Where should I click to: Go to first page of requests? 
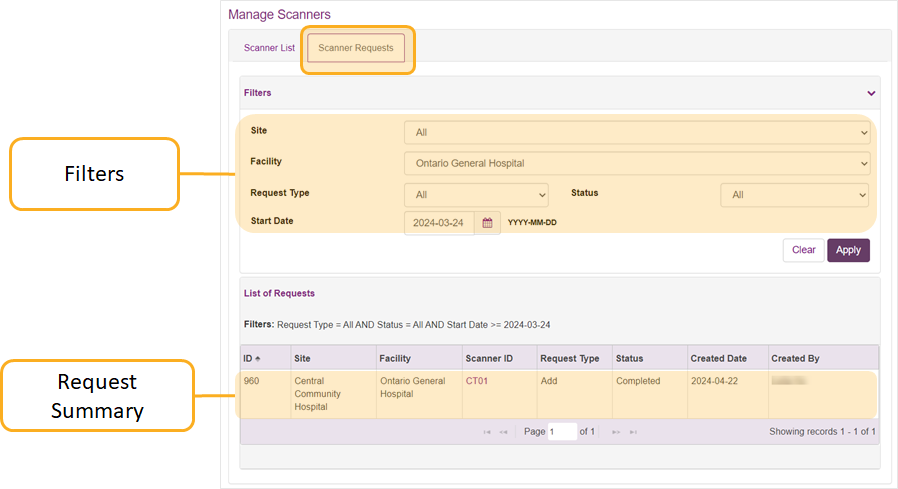pyautogui.click(x=487, y=432)
